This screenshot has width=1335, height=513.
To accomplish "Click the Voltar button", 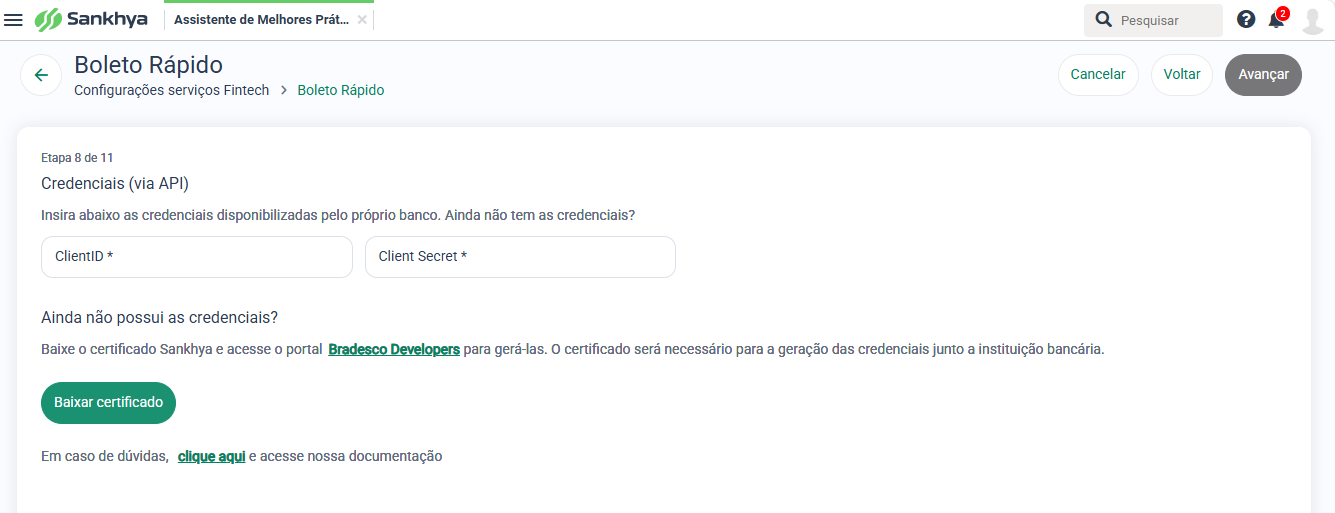I will [1182, 75].
